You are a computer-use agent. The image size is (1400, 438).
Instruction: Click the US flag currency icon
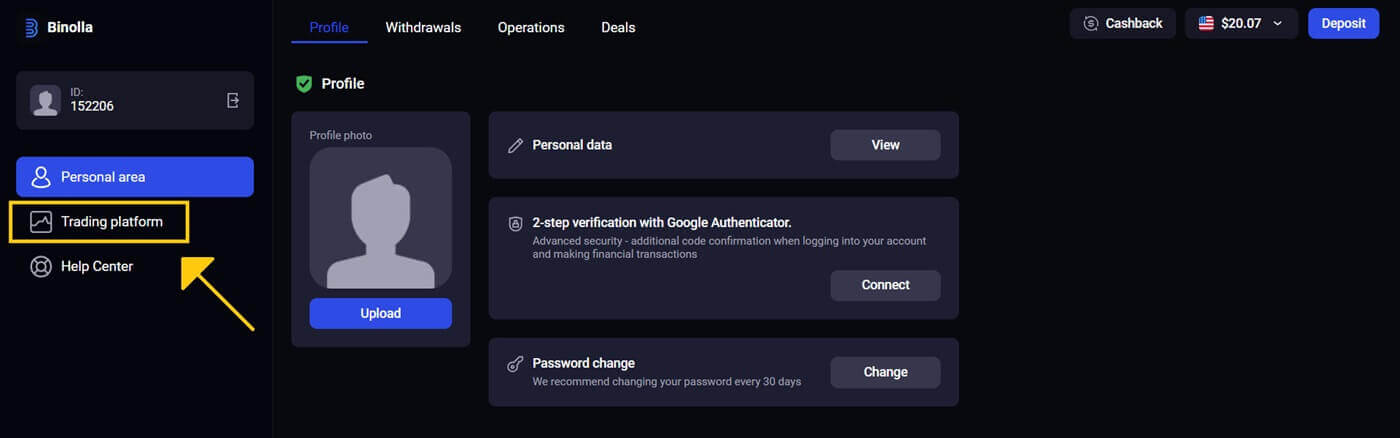[1206, 24]
